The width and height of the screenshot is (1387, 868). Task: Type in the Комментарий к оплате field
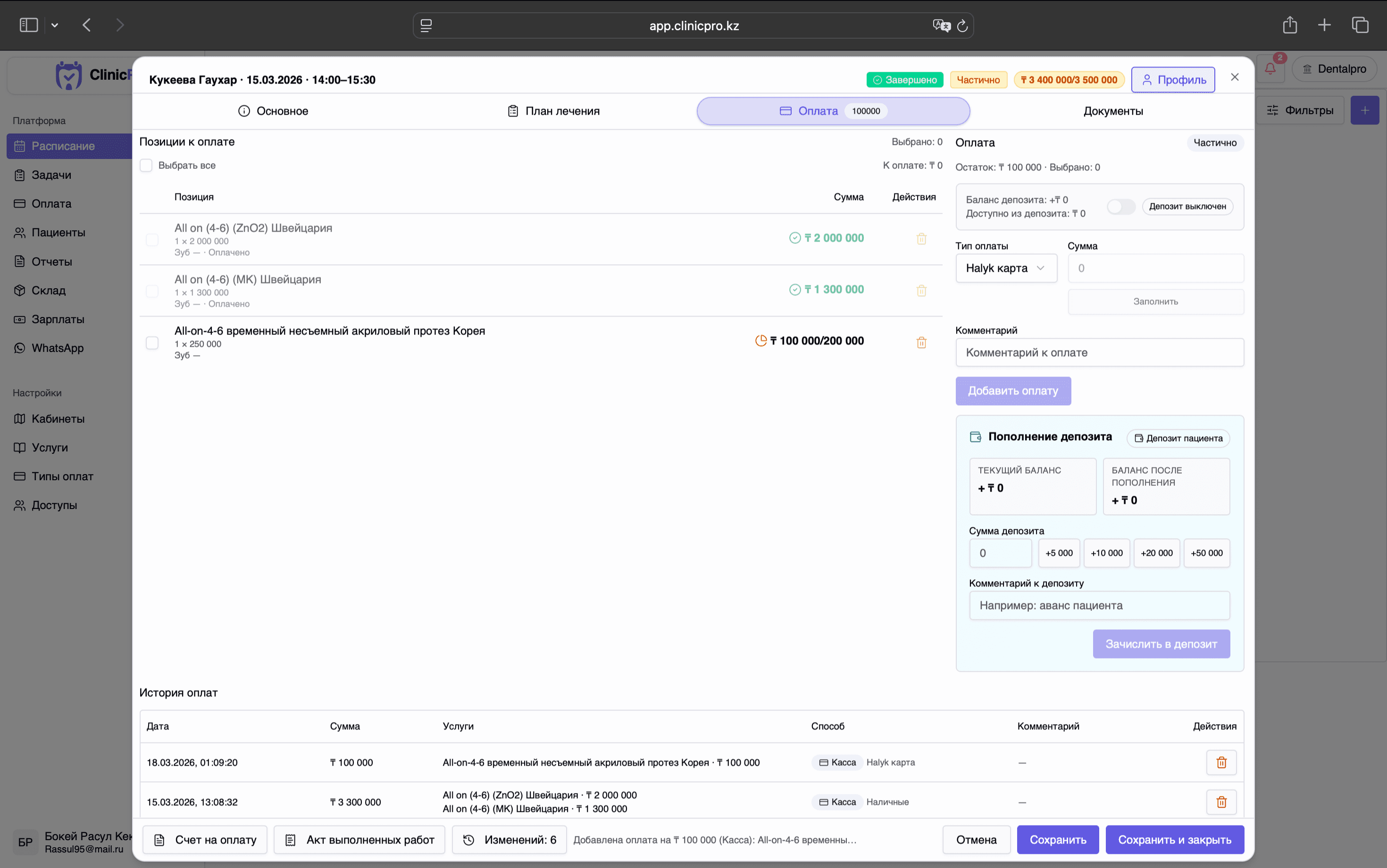(1098, 352)
